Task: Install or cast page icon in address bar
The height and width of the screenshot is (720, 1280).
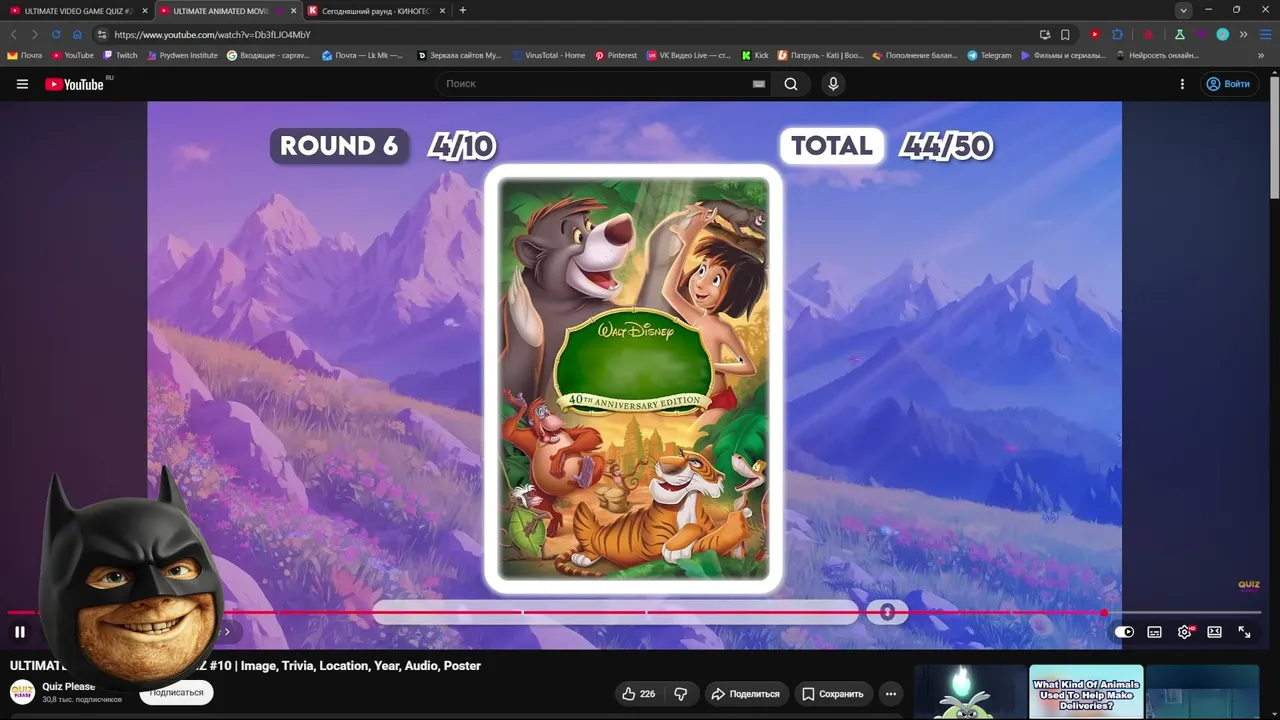Action: 1045,34
